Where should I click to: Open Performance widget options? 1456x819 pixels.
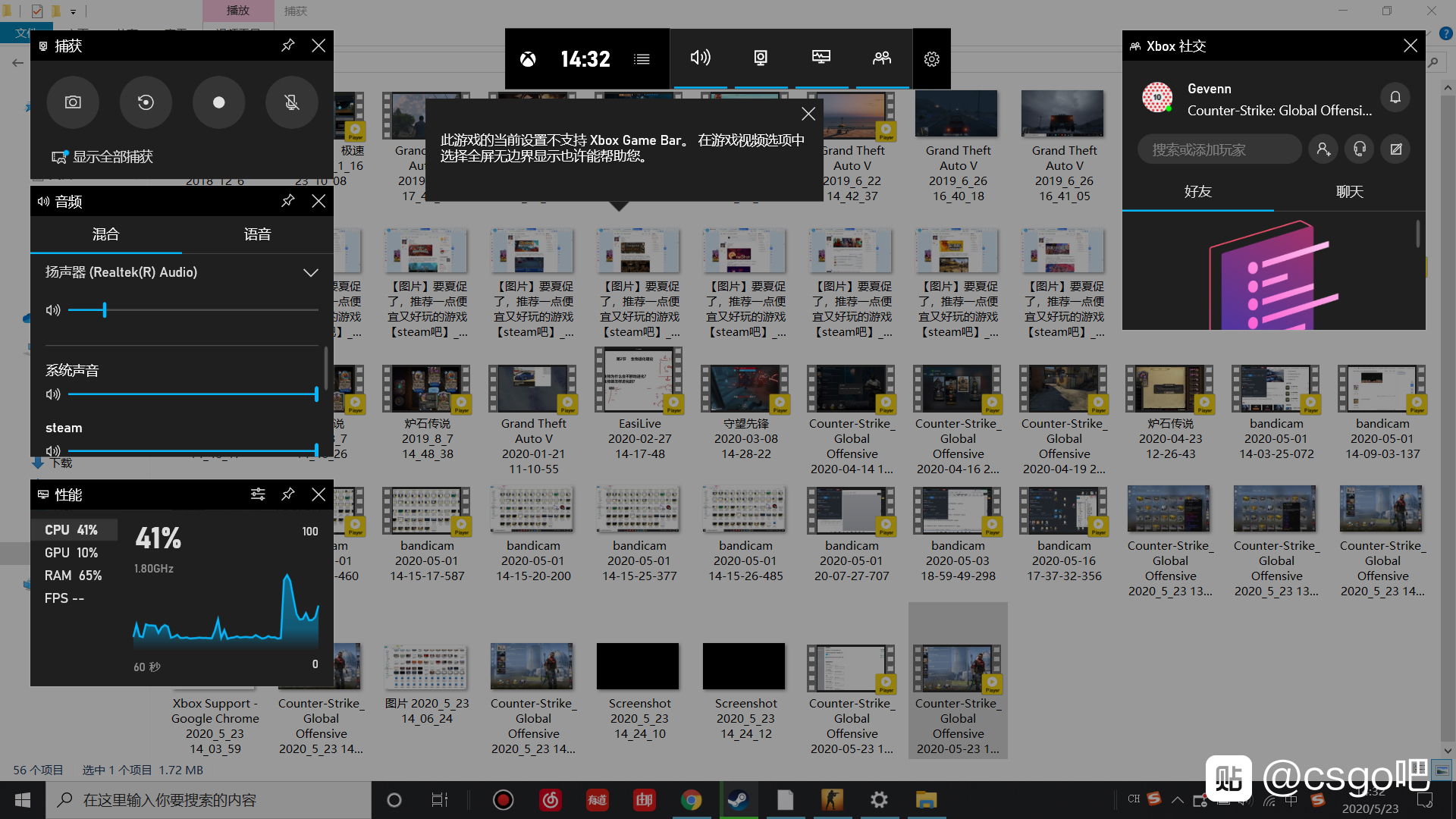coord(258,494)
